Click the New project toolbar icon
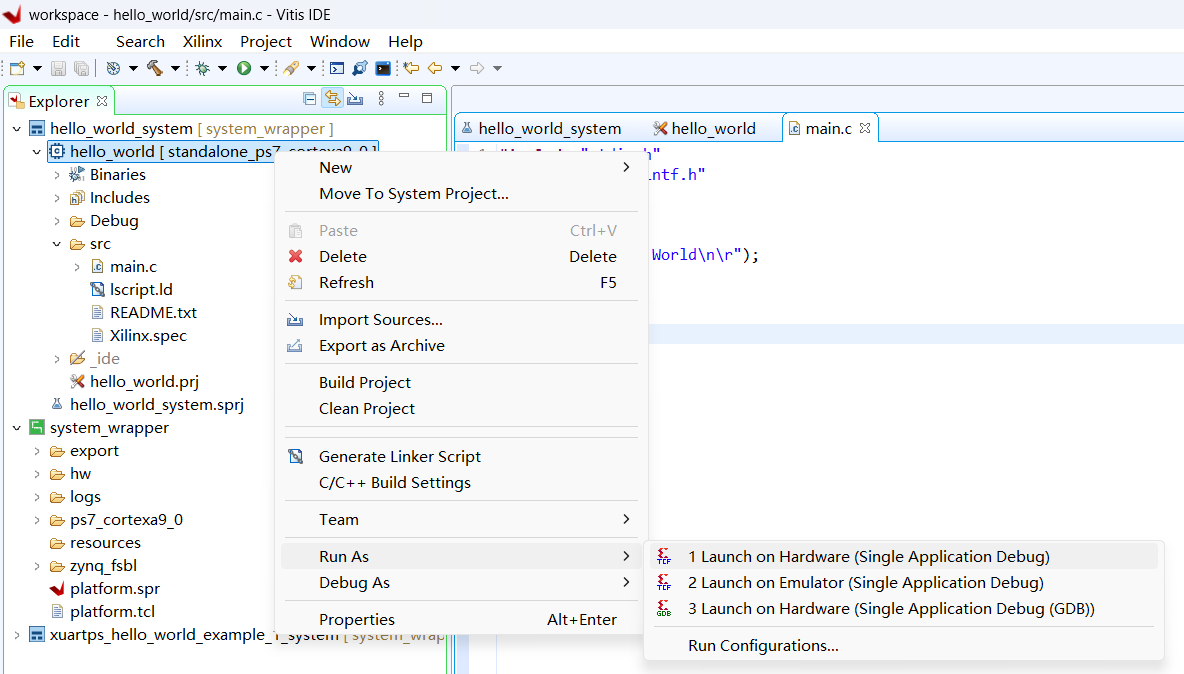 [x=17, y=69]
